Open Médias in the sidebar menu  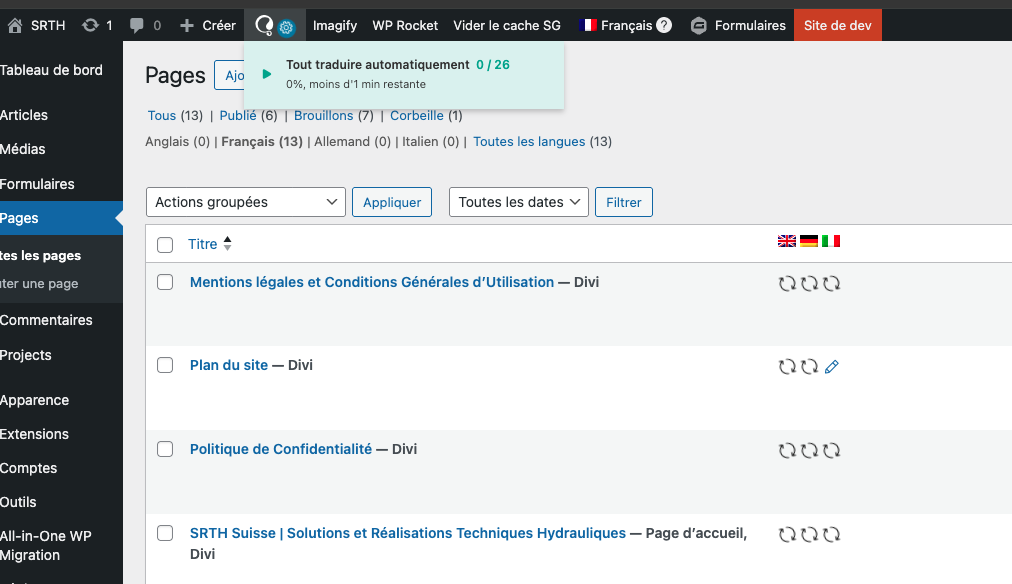tap(23, 149)
